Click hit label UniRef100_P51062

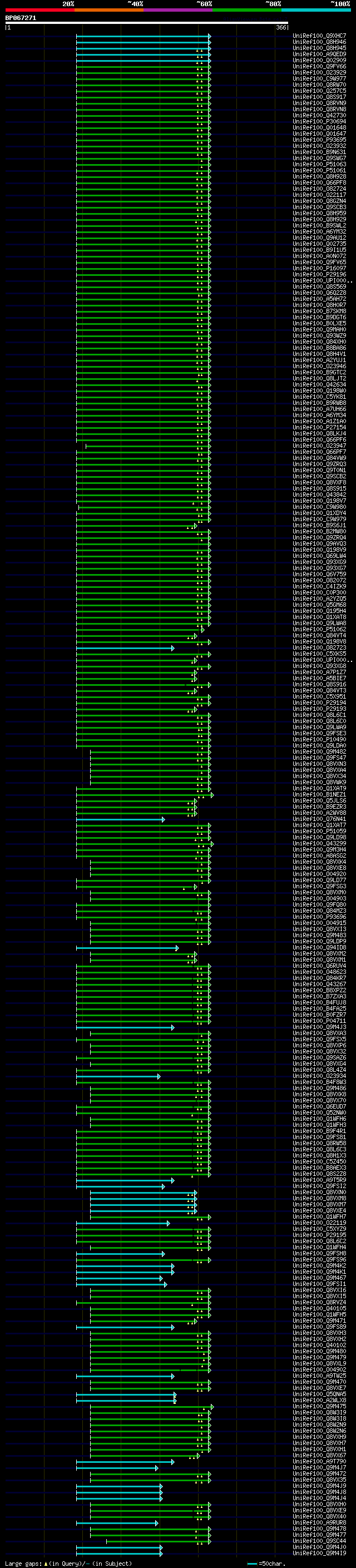pyautogui.click(x=319, y=629)
